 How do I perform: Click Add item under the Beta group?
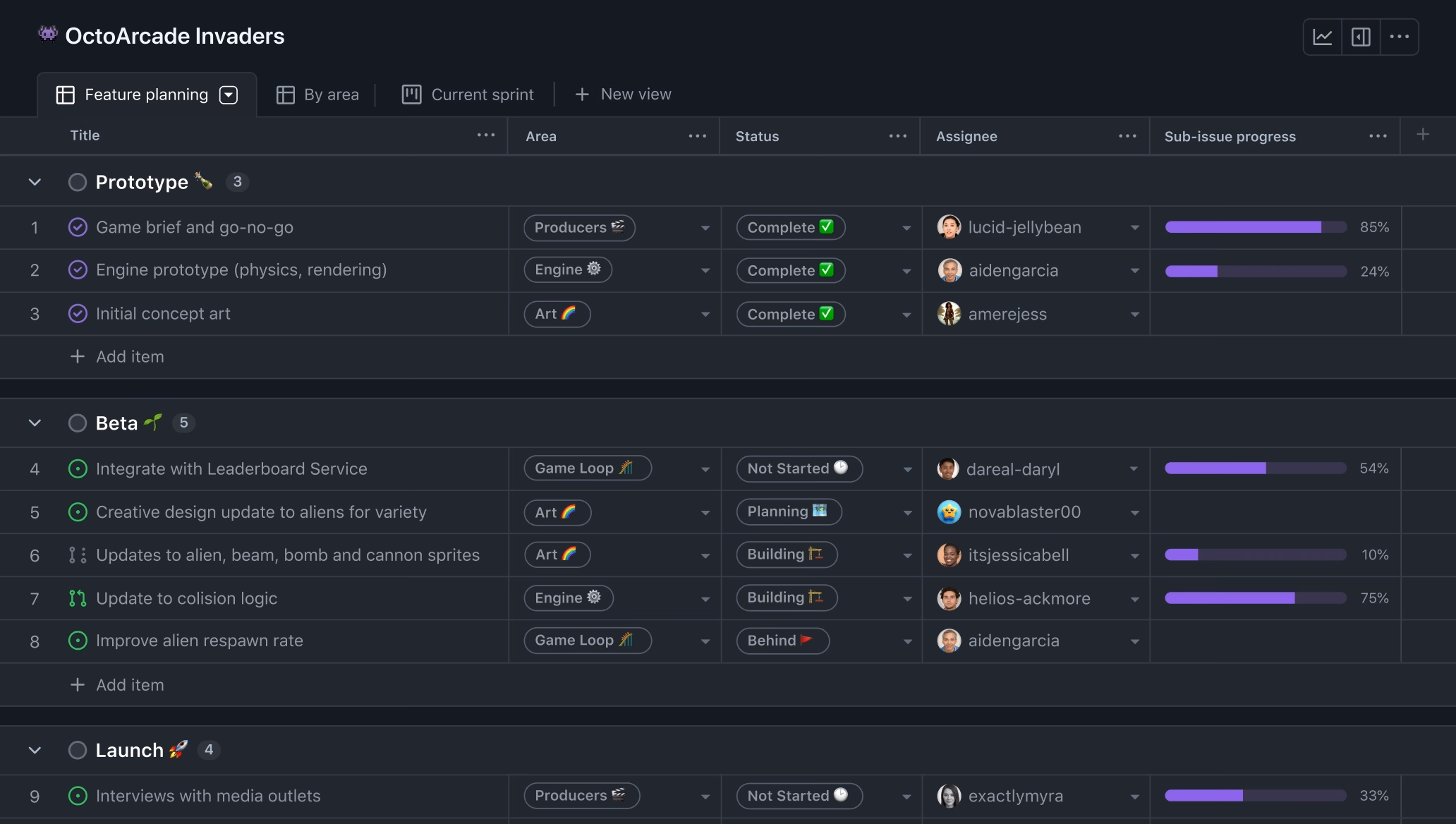click(x=117, y=684)
